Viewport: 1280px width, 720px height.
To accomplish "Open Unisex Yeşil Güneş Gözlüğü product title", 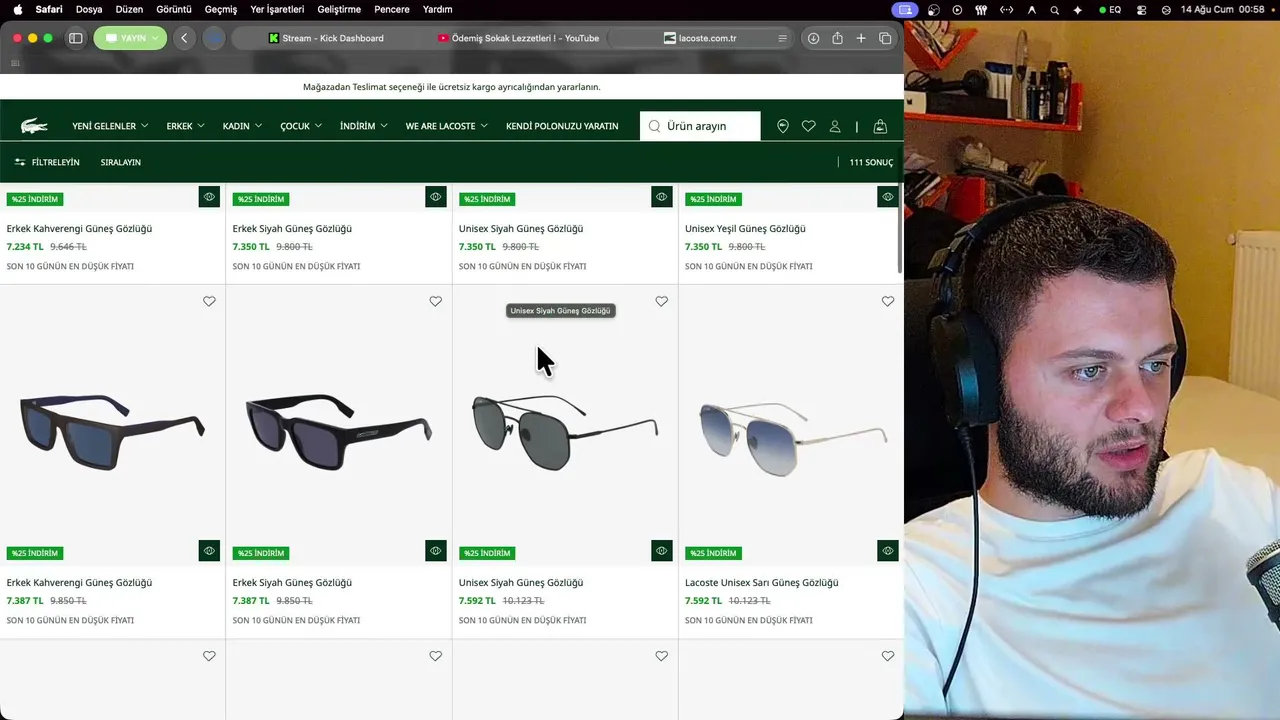I will (745, 229).
